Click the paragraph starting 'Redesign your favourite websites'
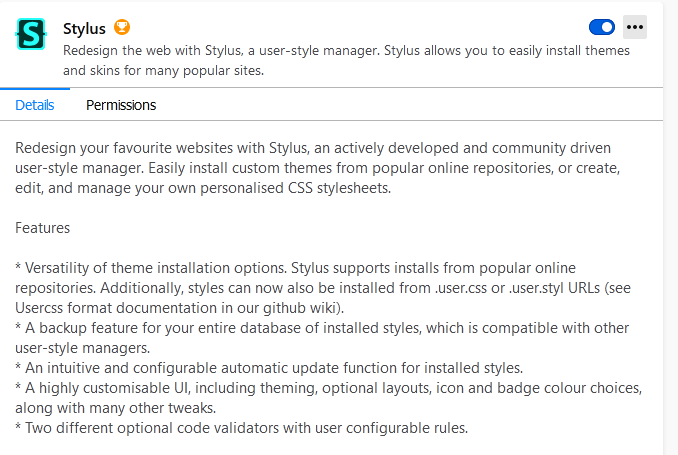This screenshot has width=678, height=455. tap(318, 168)
